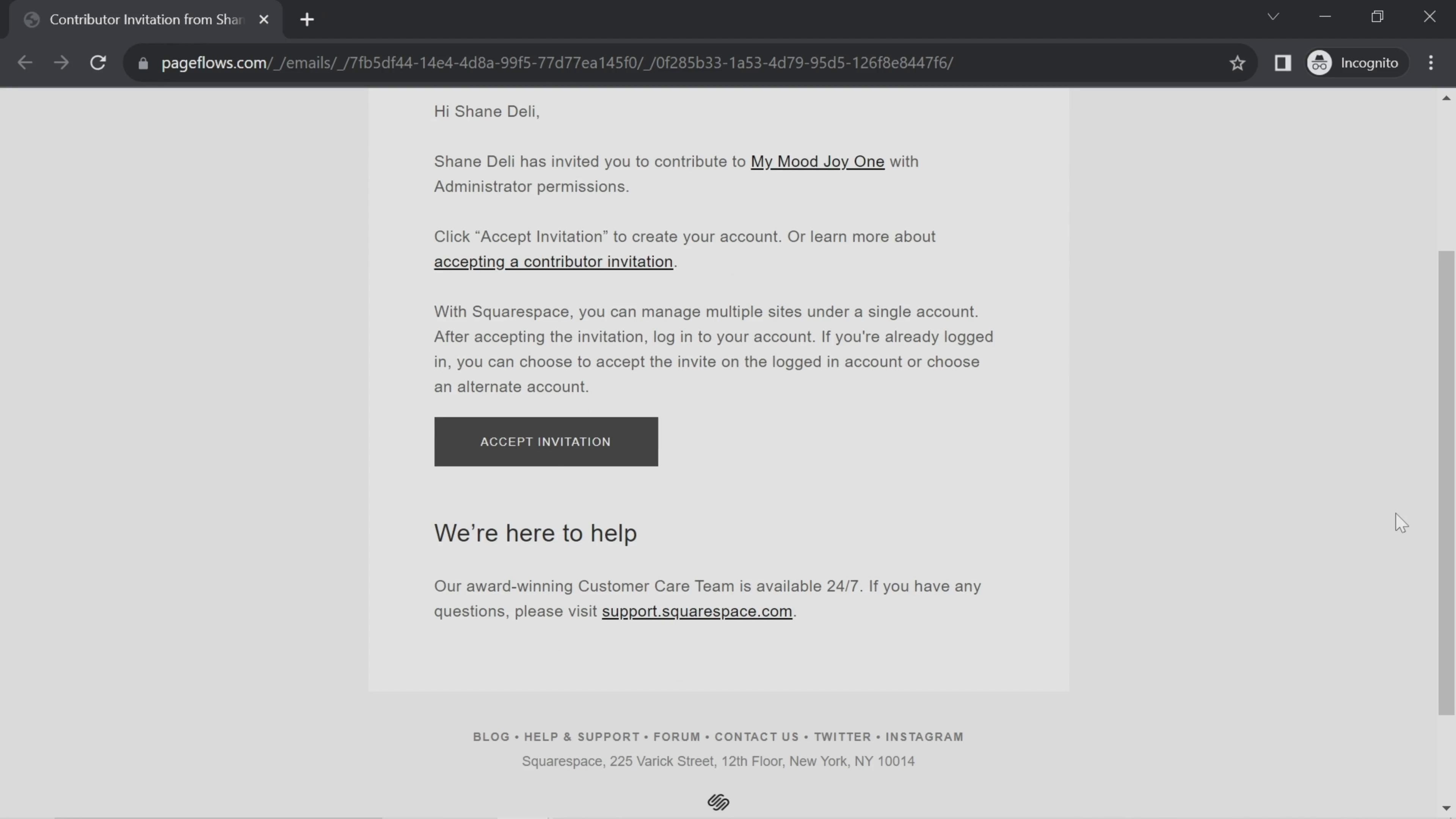Screen dimensions: 1456x819
Task: Open the side panel icon
Action: [1282, 63]
